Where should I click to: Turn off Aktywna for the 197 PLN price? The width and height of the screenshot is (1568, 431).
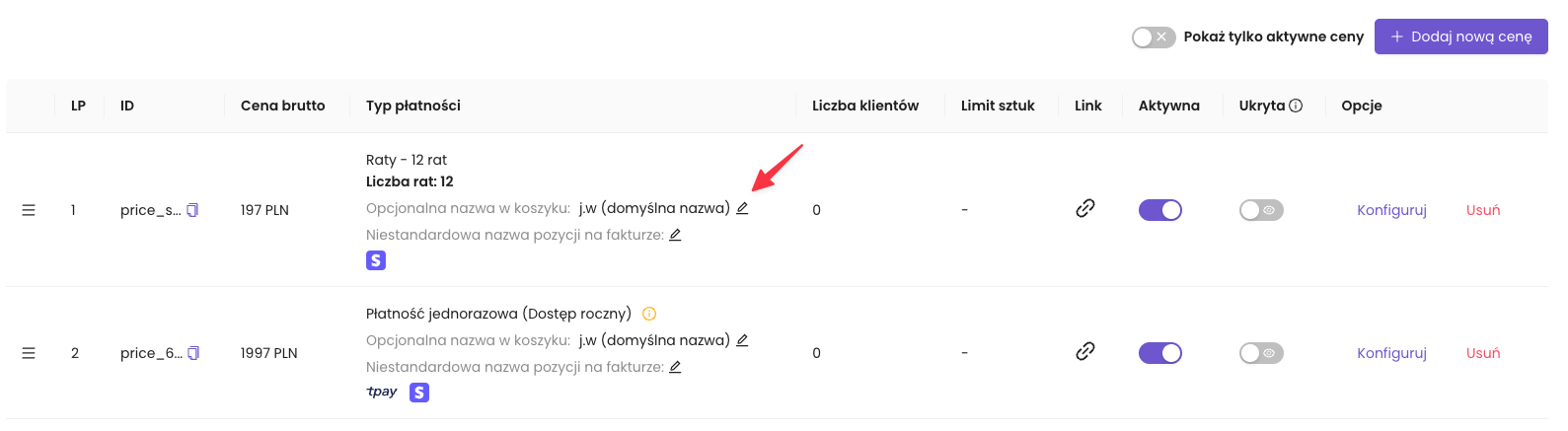(x=1159, y=210)
